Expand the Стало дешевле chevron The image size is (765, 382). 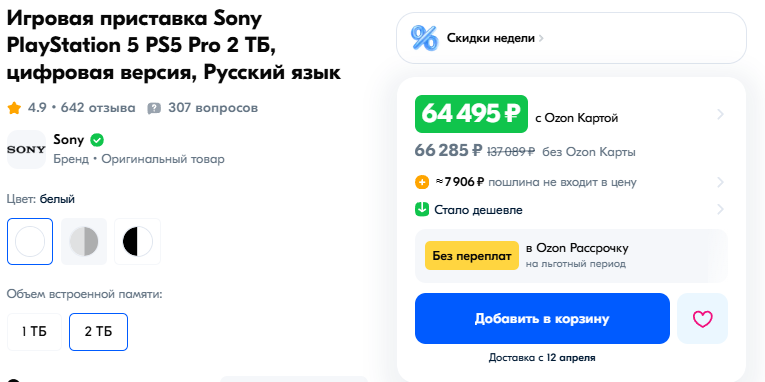point(720,210)
